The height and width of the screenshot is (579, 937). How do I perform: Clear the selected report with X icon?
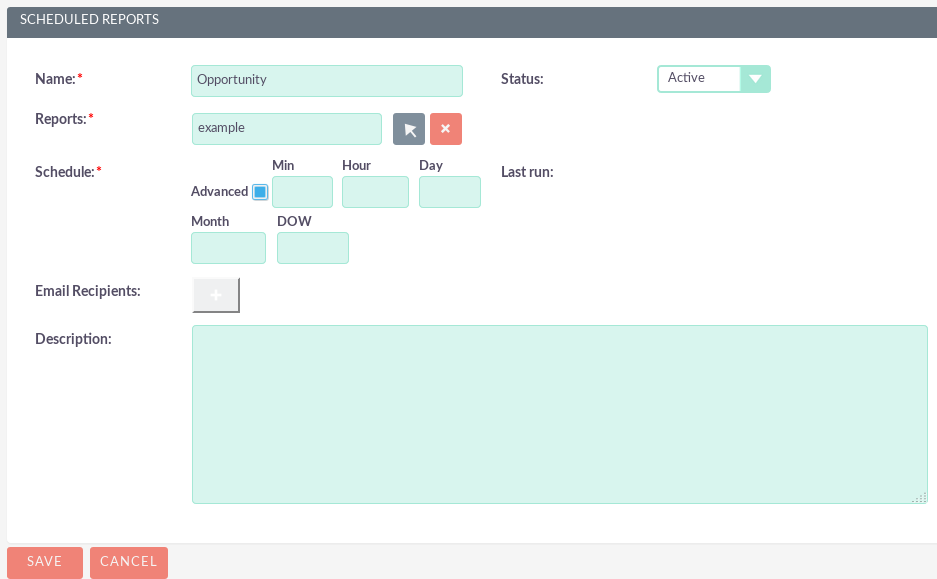[446, 129]
